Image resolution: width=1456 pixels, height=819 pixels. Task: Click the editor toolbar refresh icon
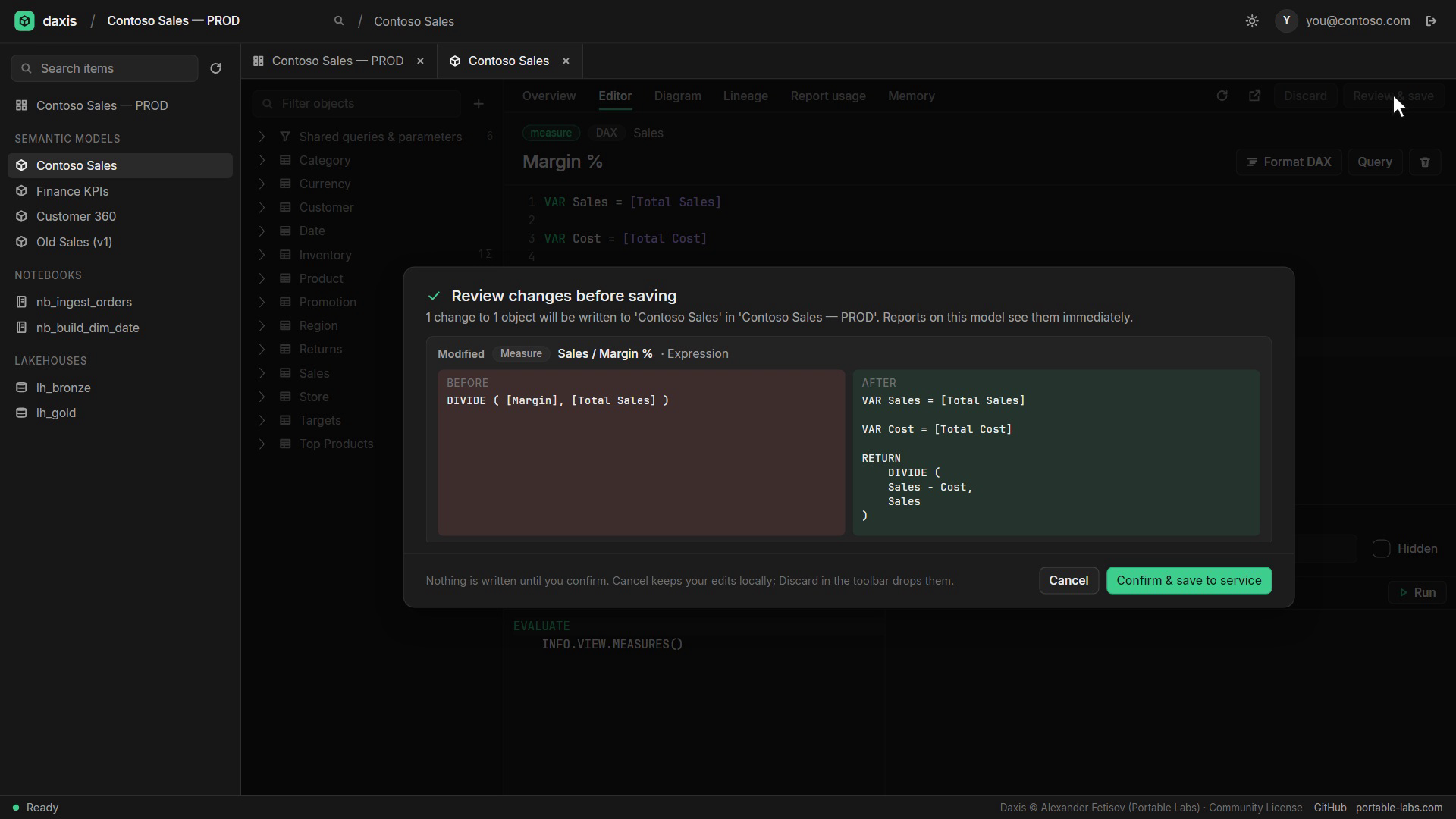click(1222, 96)
